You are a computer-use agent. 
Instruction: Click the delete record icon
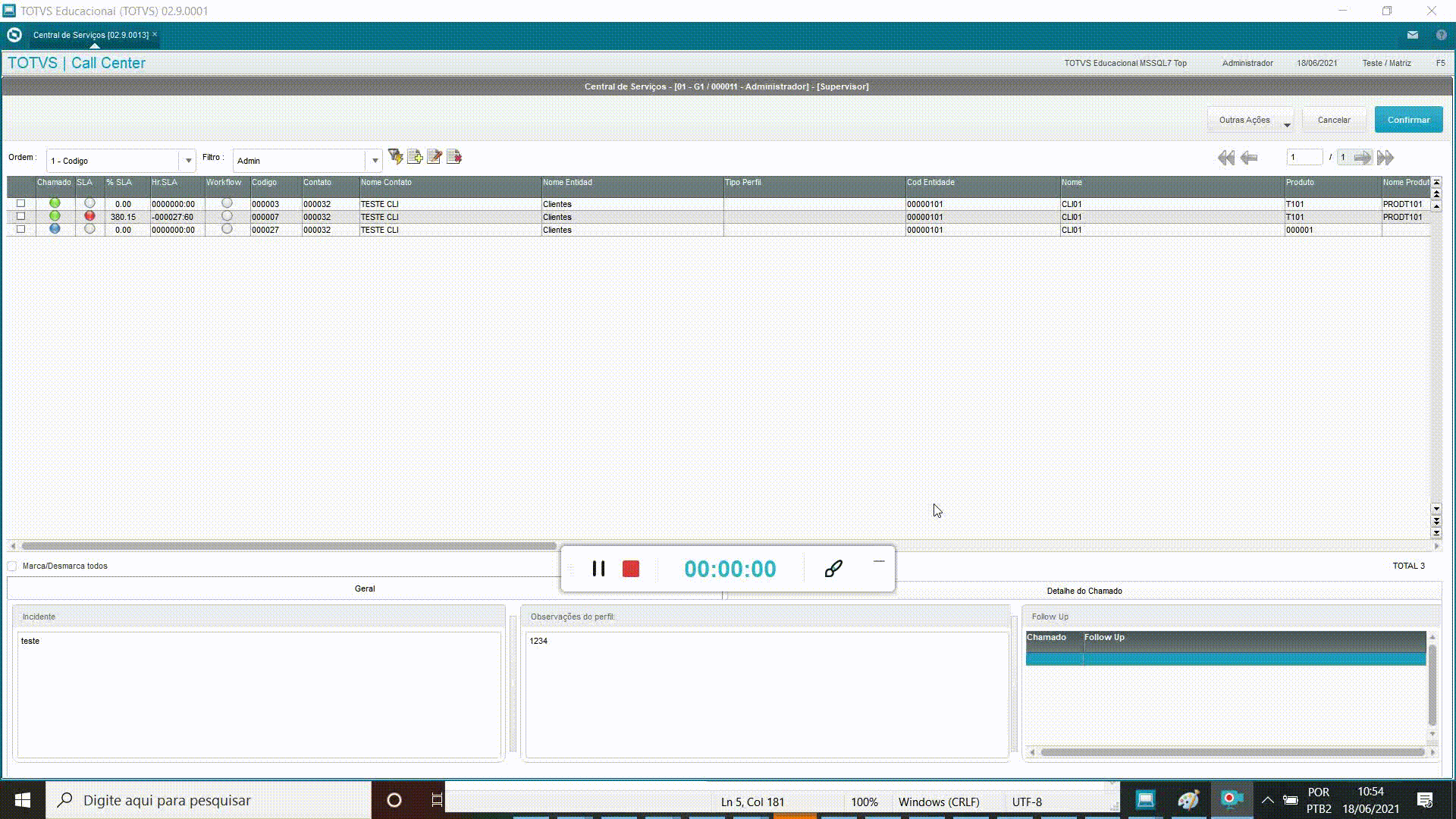coord(454,157)
